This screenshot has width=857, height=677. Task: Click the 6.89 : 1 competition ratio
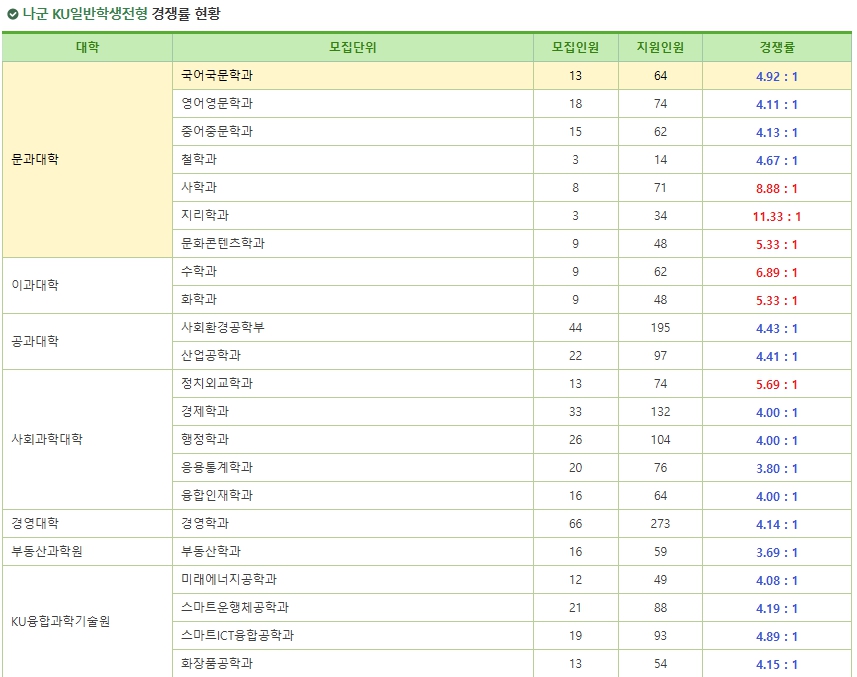tap(777, 273)
